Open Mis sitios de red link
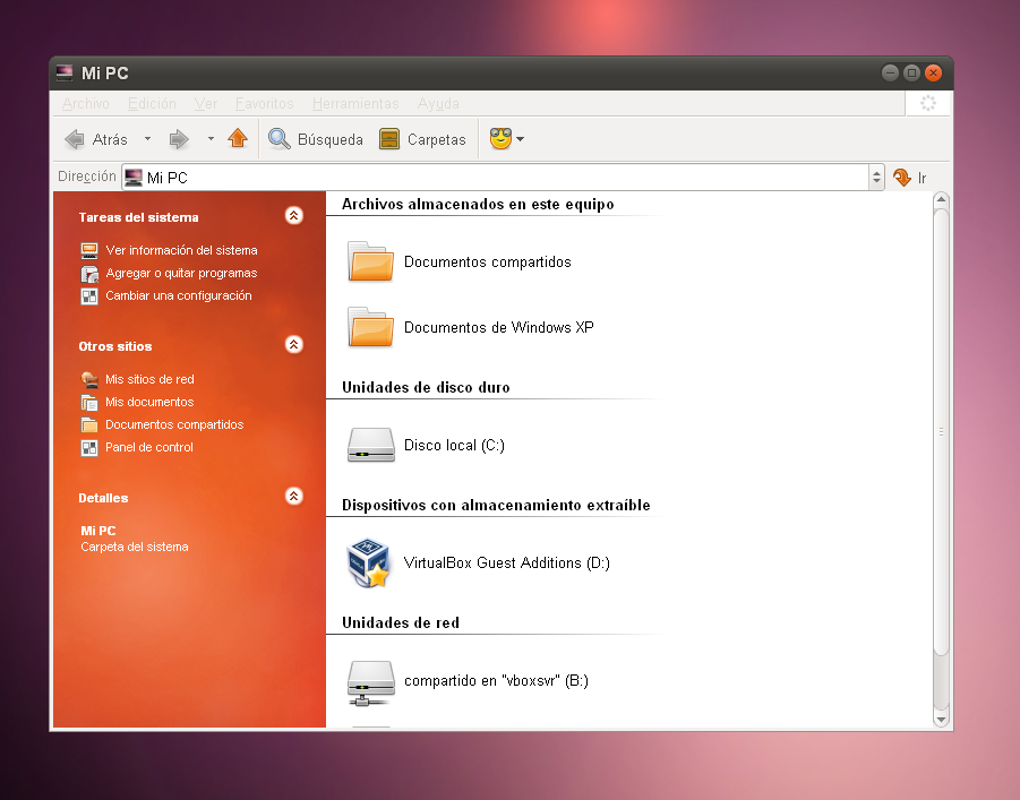 pyautogui.click(x=150, y=379)
